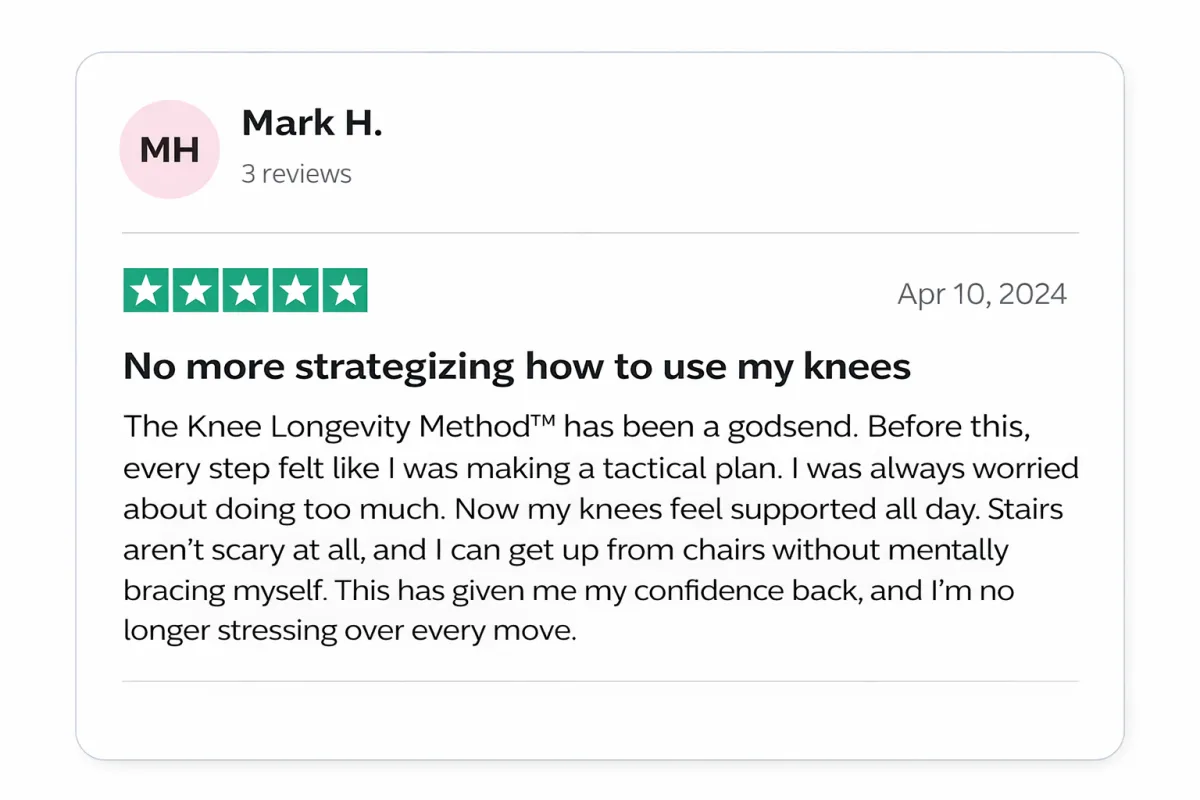Click the Apr 10, 2024 review date
This screenshot has height=800, width=1200.
[x=981, y=294]
